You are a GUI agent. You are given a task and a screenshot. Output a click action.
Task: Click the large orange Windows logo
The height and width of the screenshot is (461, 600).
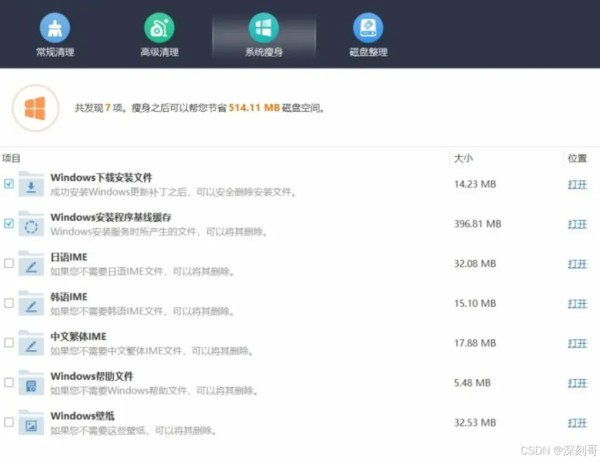pos(36,108)
